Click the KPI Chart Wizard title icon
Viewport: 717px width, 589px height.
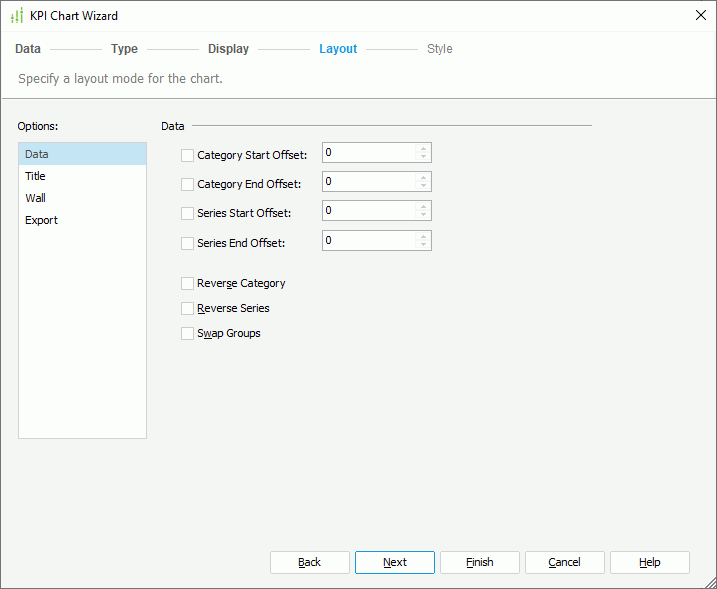click(17, 16)
